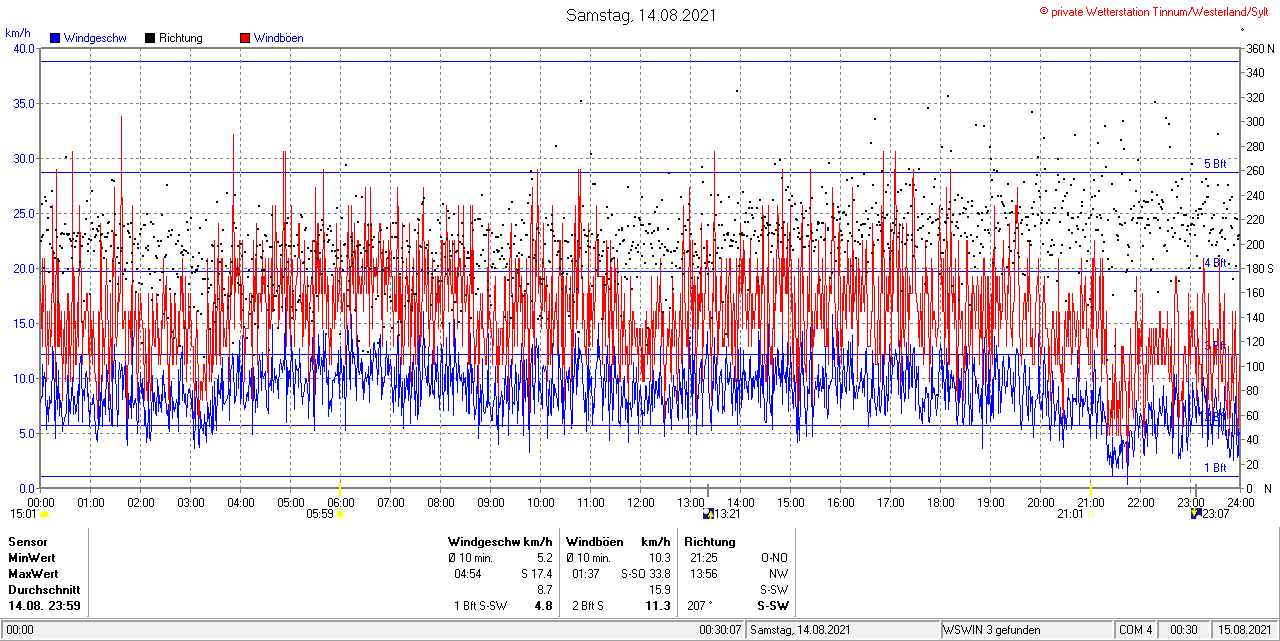Click the Durchschnitt row label
The height and width of the screenshot is (641, 1280).
pyautogui.click(x=43, y=590)
